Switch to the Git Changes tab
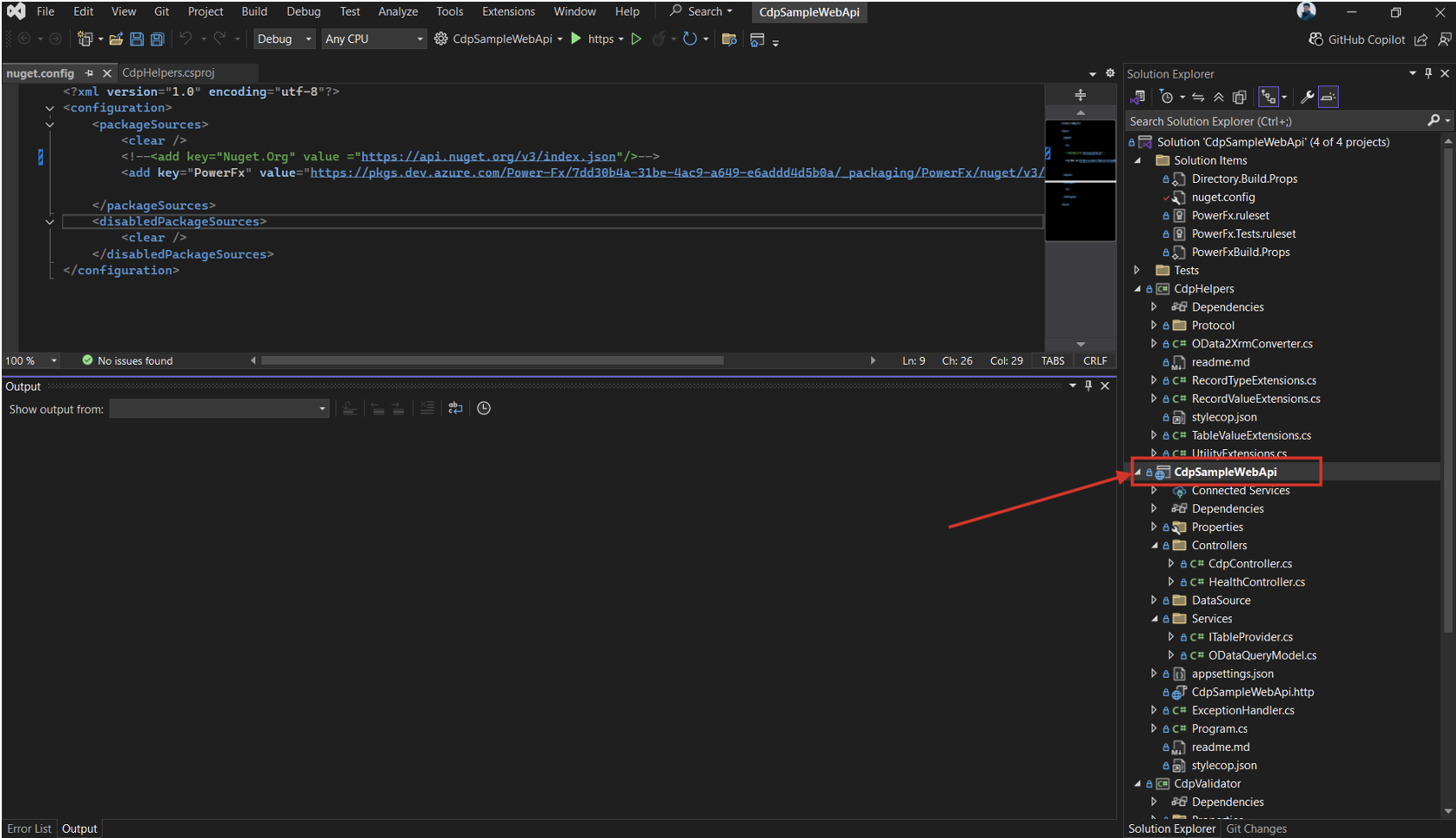The width and height of the screenshot is (1456, 838). click(1256, 829)
